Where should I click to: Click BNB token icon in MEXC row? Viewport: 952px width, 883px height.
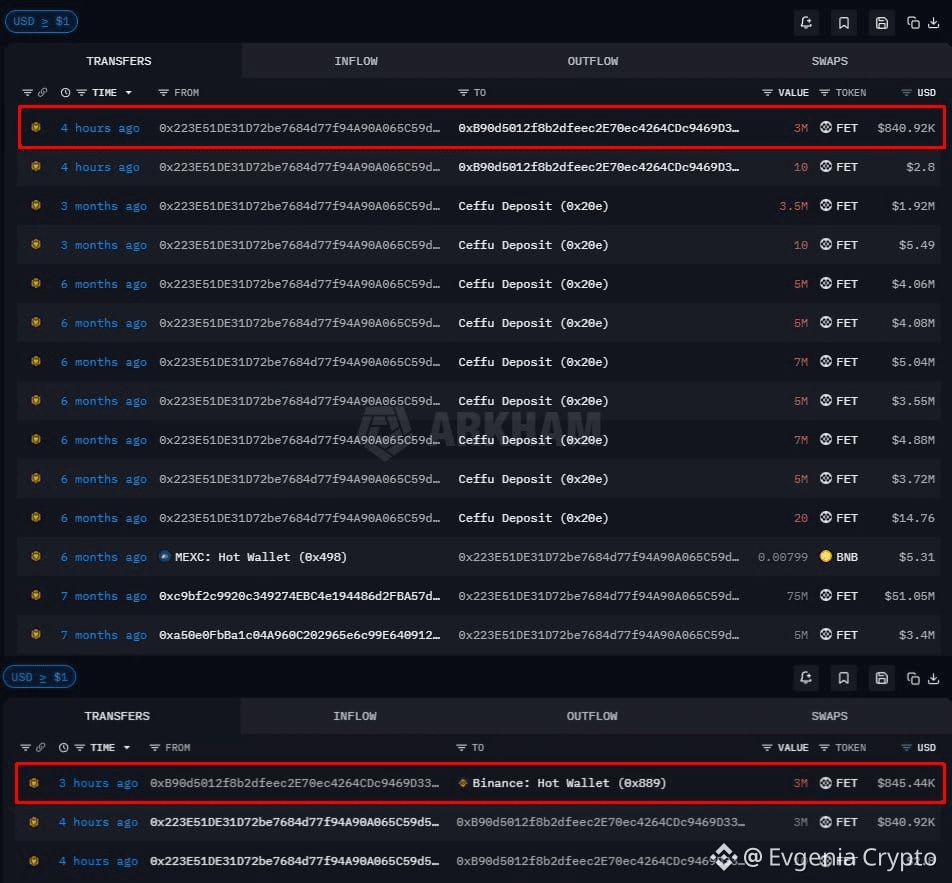pyautogui.click(x=826, y=556)
